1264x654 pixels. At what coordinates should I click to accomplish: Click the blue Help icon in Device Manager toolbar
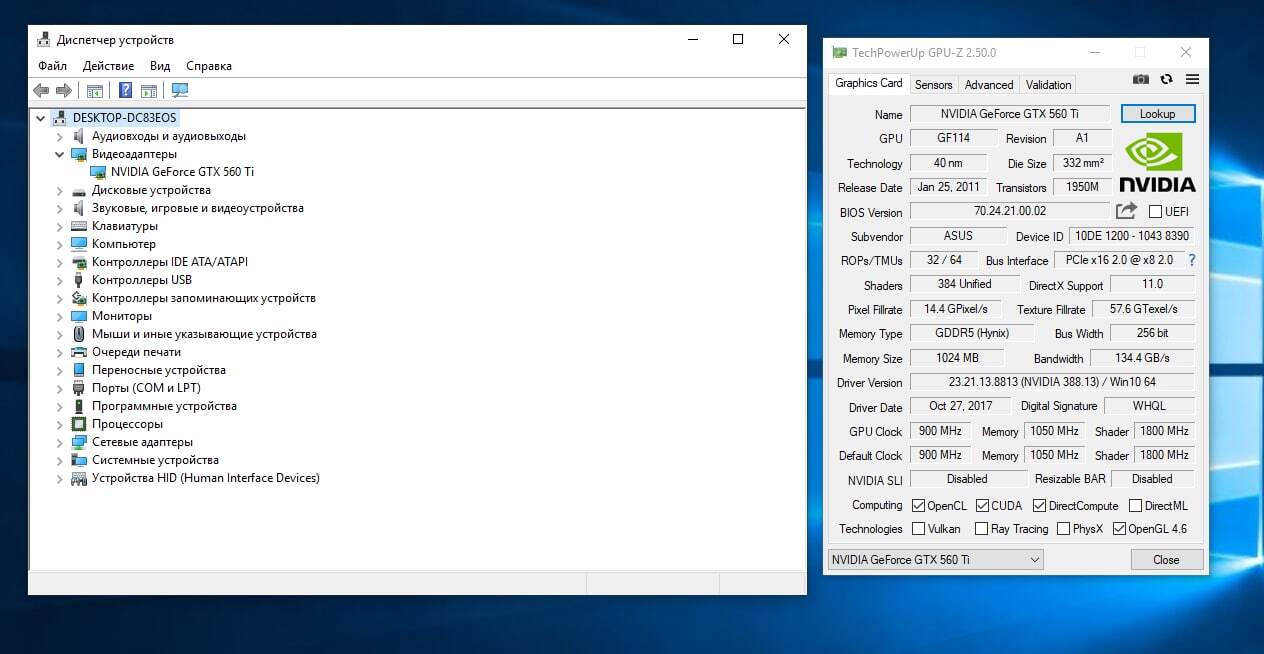125,91
